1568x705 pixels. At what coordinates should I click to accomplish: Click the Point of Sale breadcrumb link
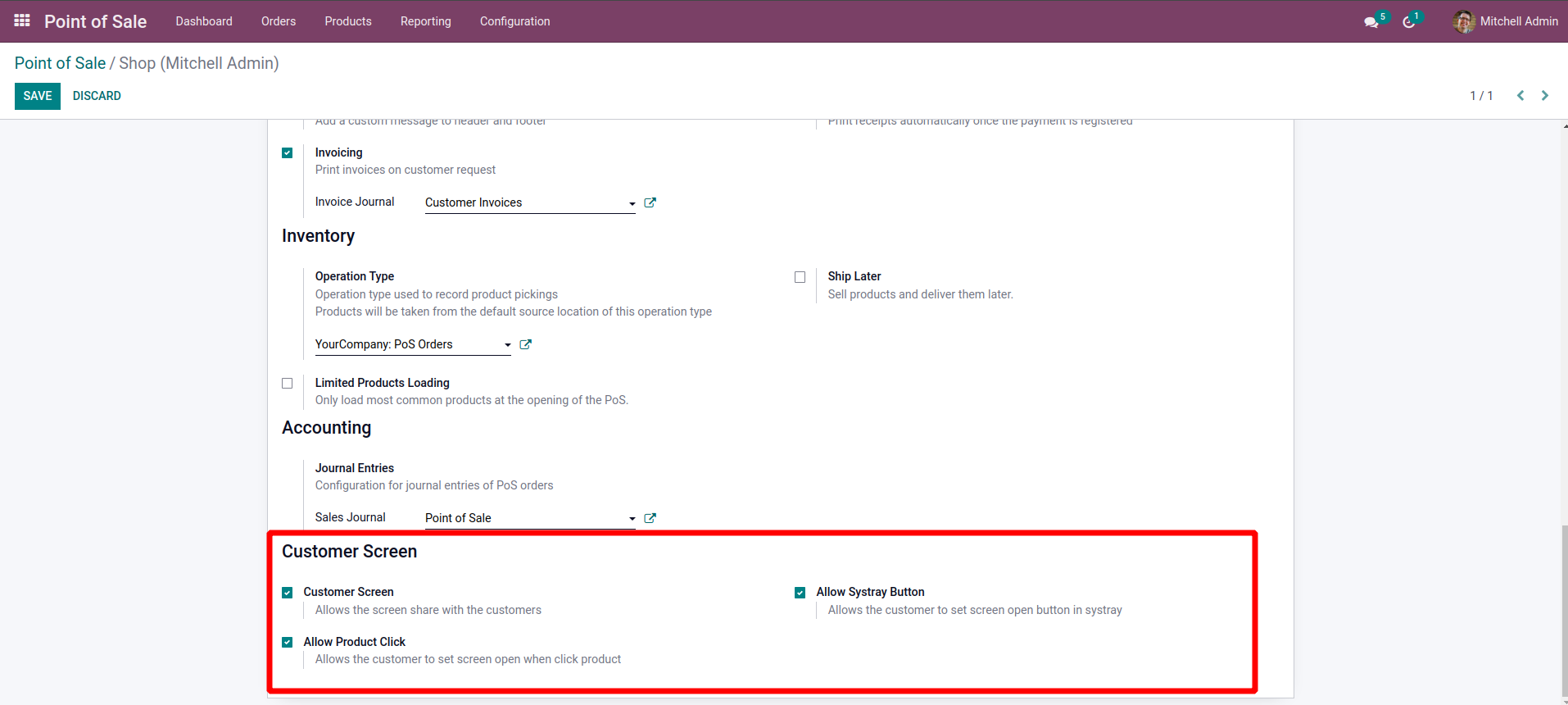[60, 63]
